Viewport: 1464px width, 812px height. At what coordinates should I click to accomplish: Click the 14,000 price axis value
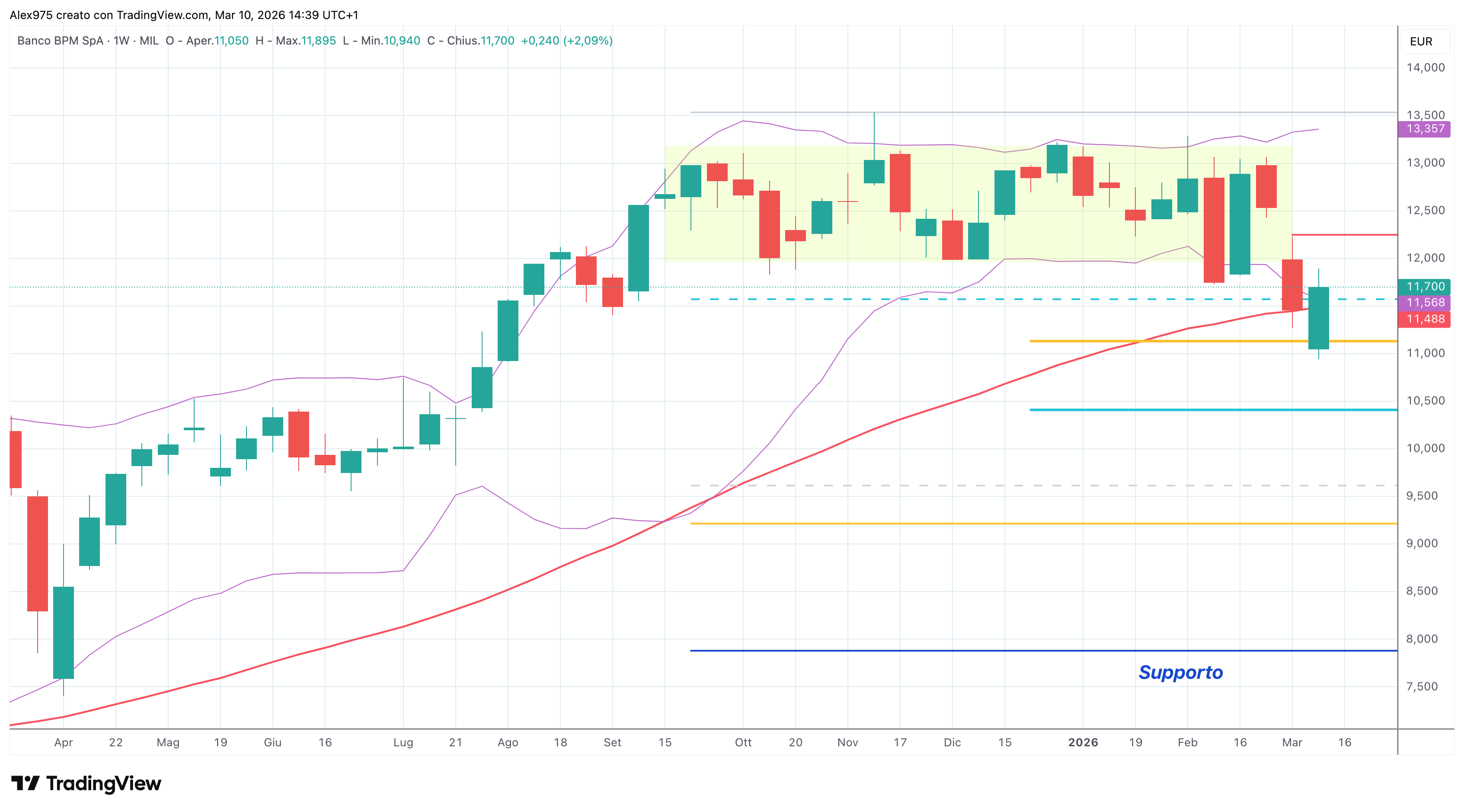click(1426, 67)
